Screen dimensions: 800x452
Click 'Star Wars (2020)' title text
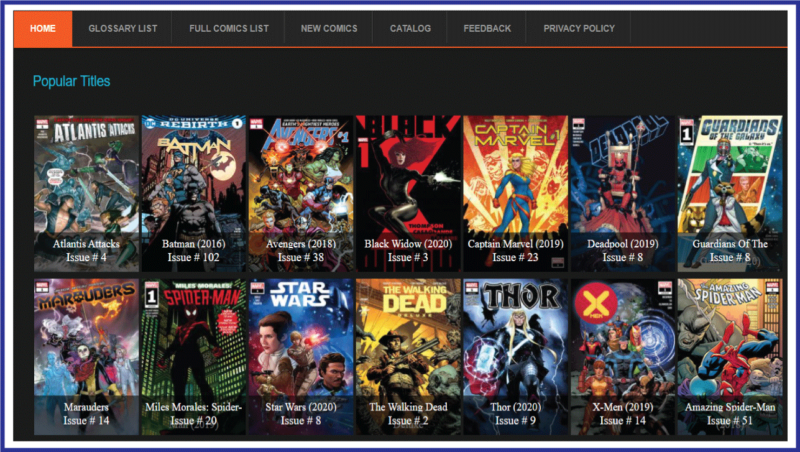(x=301, y=407)
